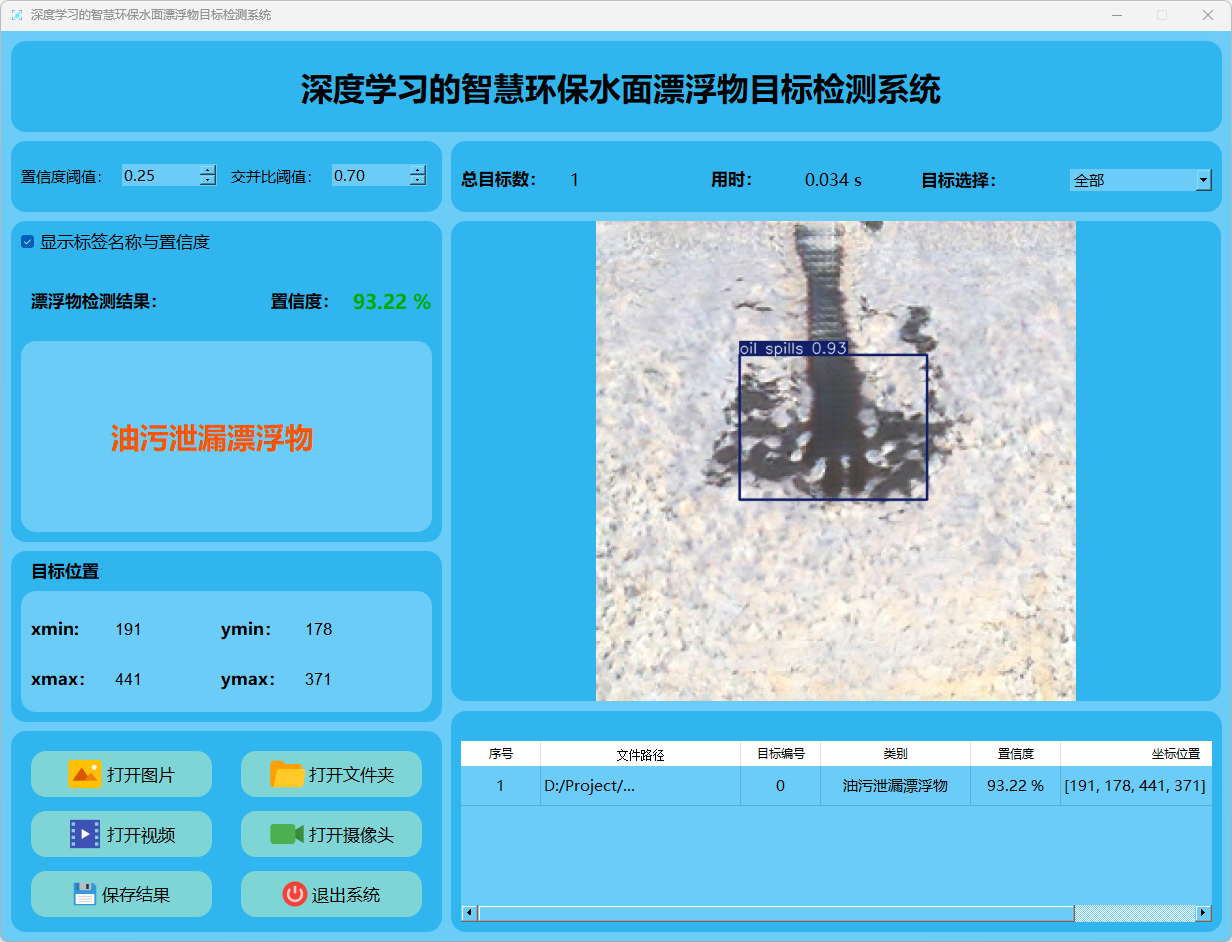Click the table's horizontal scrollbar right arrow
The width and height of the screenshot is (1232, 942).
1203,913
